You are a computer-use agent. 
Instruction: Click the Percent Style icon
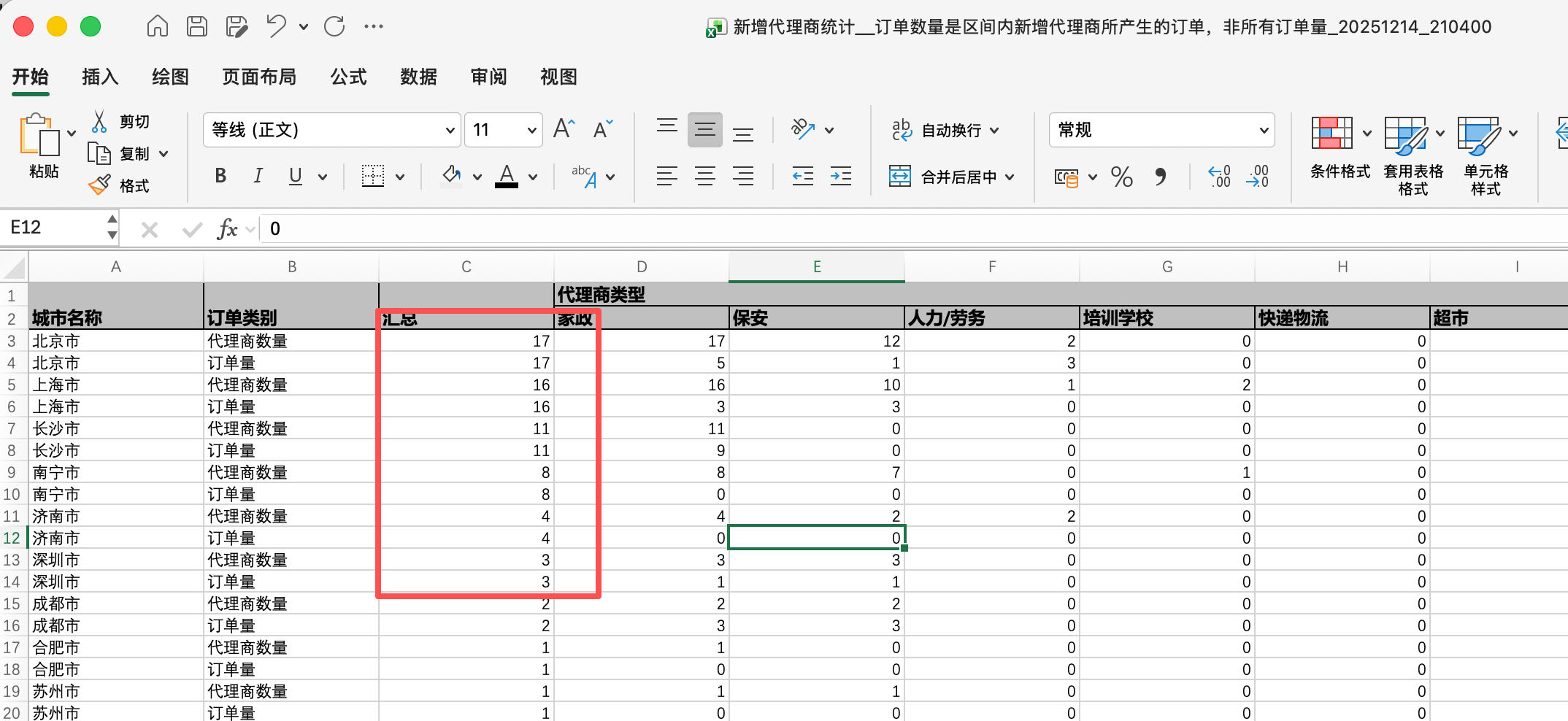point(1121,177)
